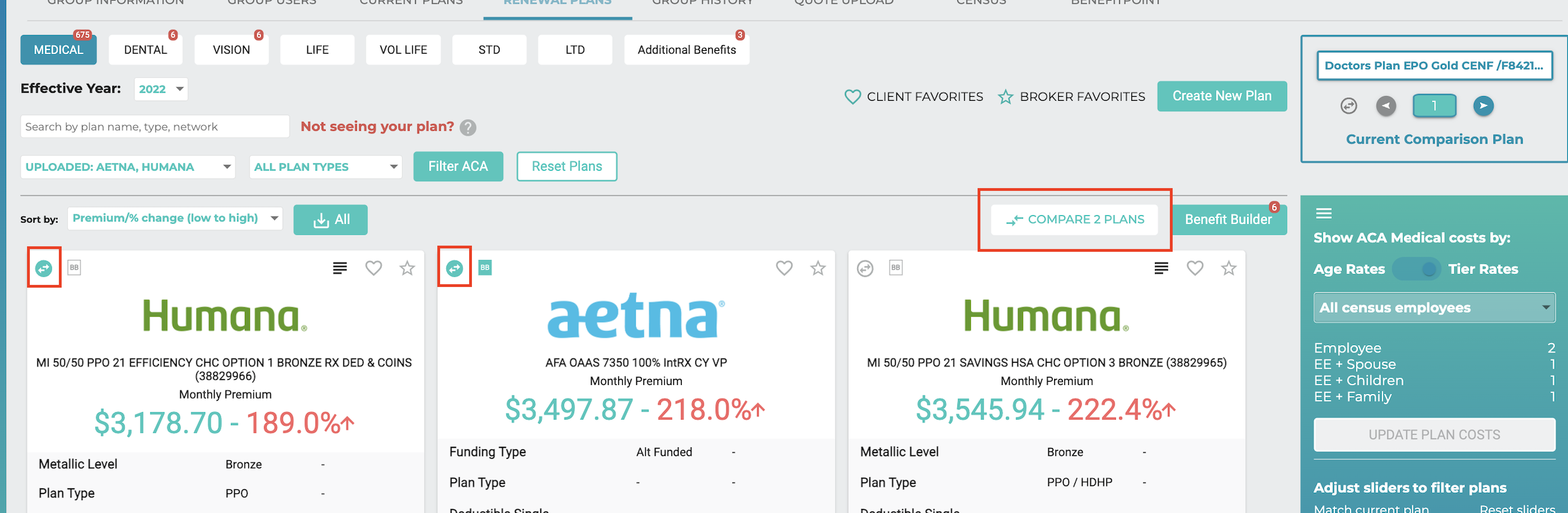Expand the Sort by premium dropdown
Viewport: 1568px width, 513px height.
coord(175,218)
